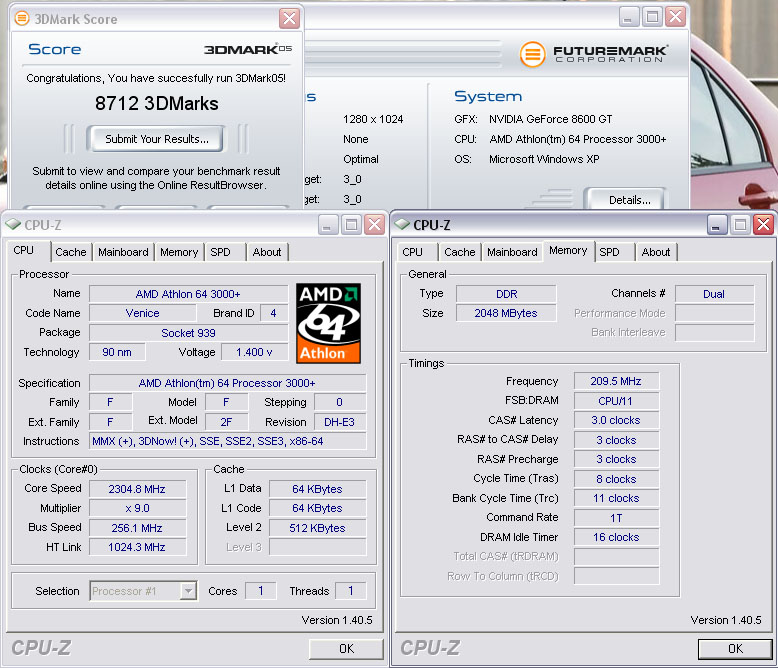This screenshot has width=778, height=668.
Task: Close the left CPU-Z window
Action: click(x=375, y=225)
